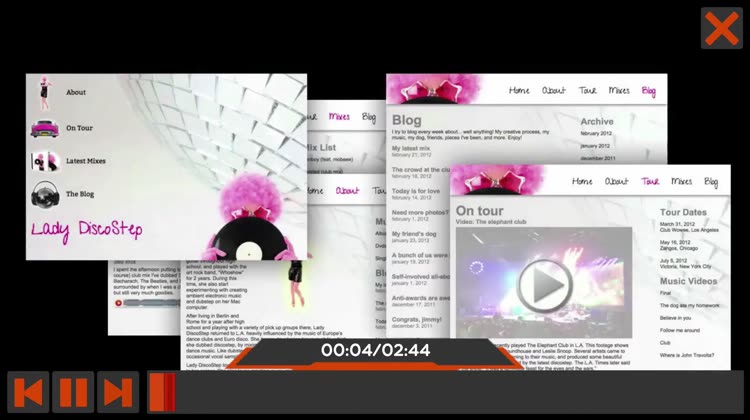Open 'The dog ate my homework' music video

tap(689, 305)
